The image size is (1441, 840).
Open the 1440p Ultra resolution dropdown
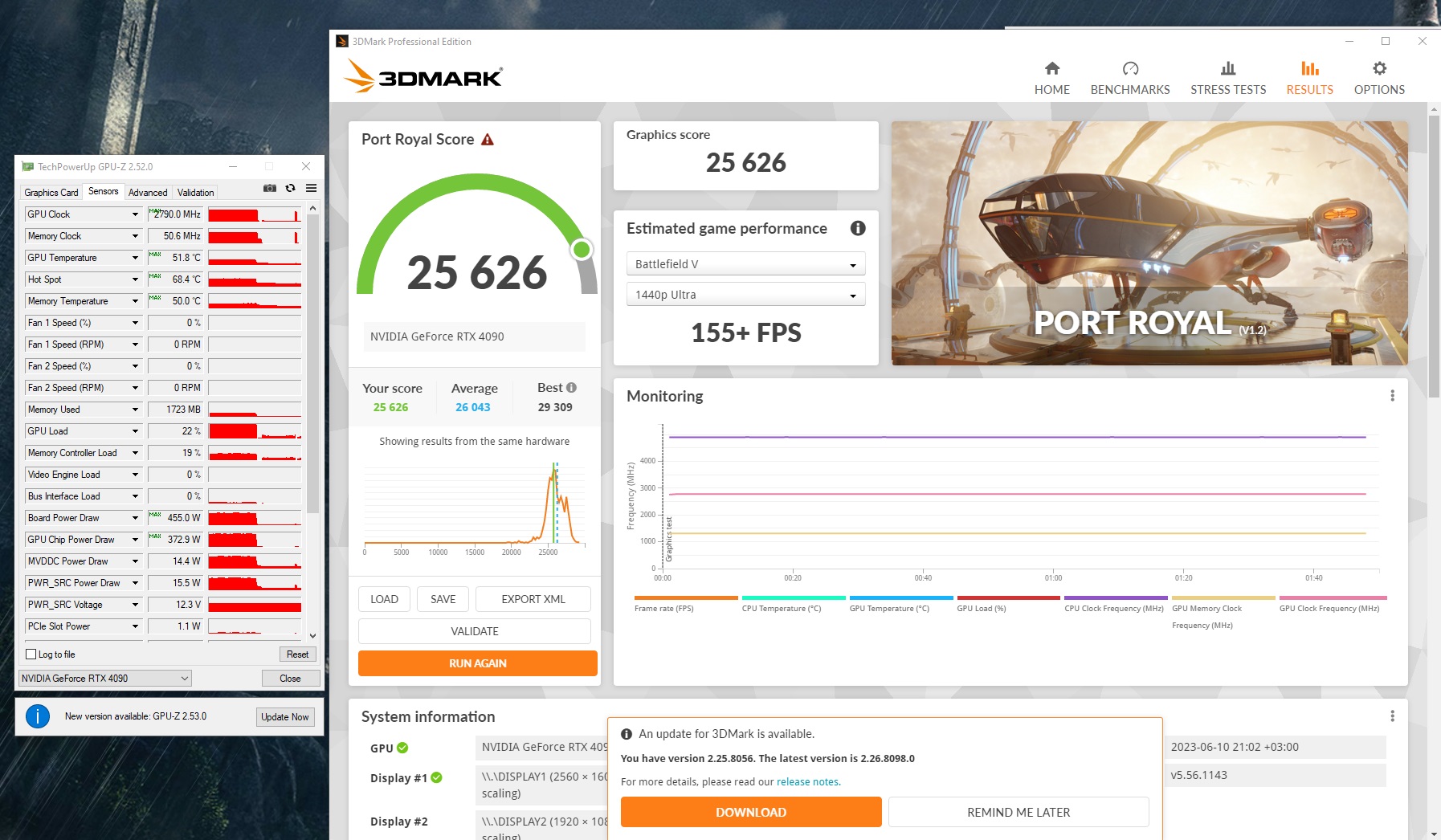745,295
